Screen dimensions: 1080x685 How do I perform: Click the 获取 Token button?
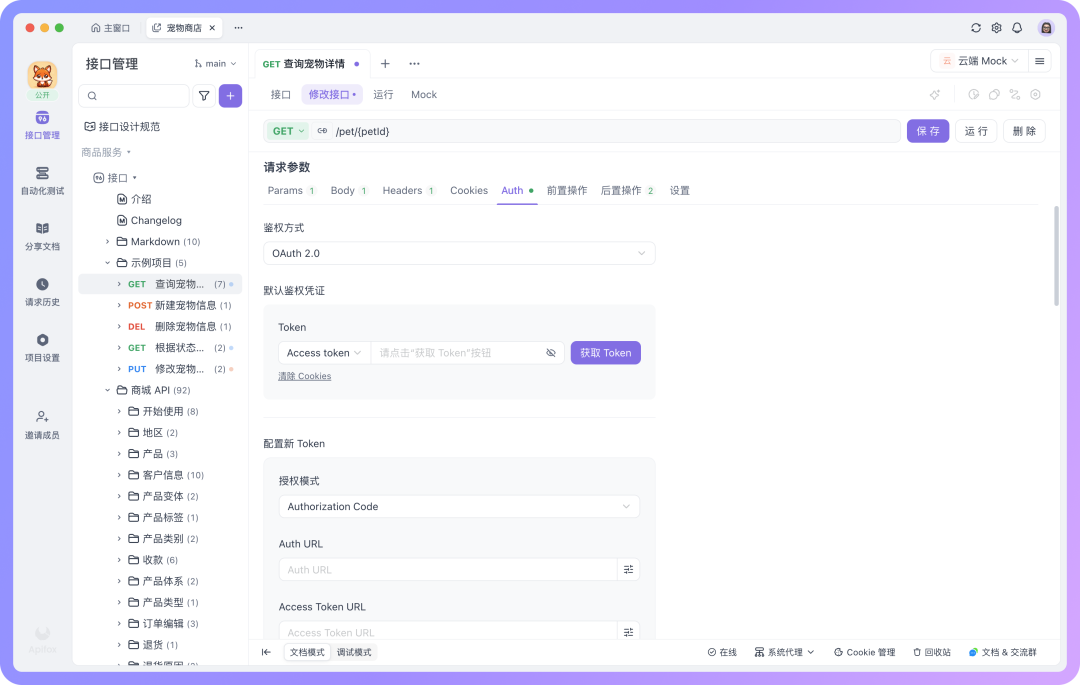(x=605, y=352)
